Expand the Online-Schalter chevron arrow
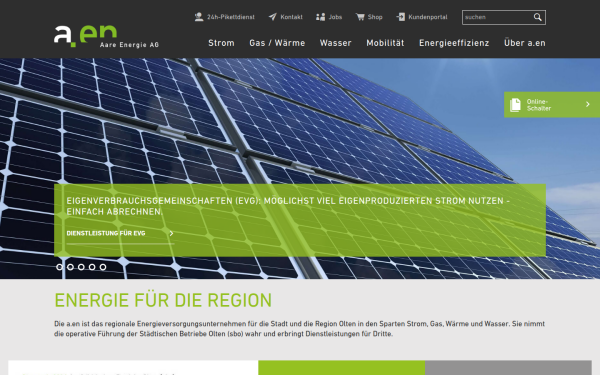This screenshot has height=375, width=600. coord(588,104)
